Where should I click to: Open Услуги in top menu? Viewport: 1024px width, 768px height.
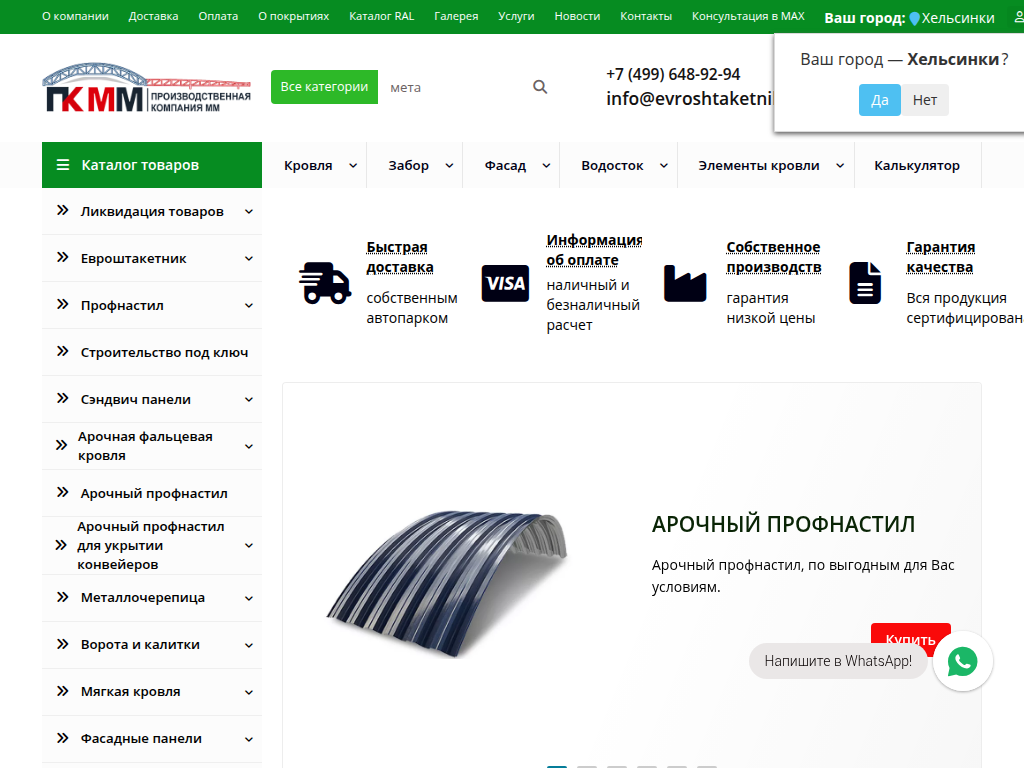tap(516, 16)
